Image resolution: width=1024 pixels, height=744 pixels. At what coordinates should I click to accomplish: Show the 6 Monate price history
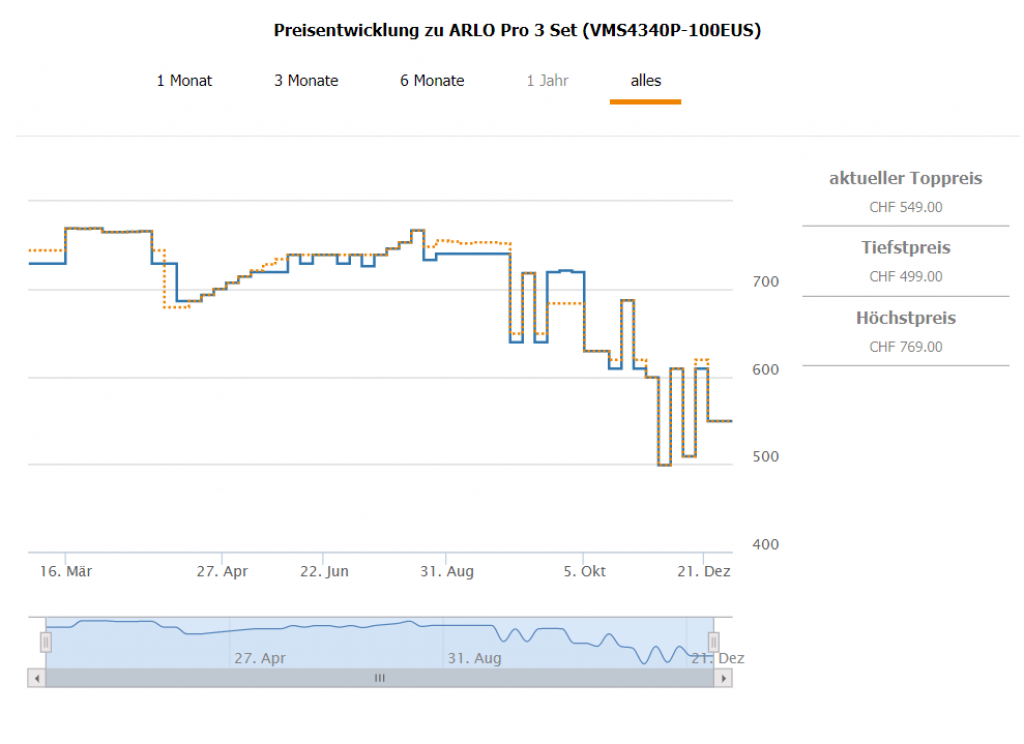[432, 81]
